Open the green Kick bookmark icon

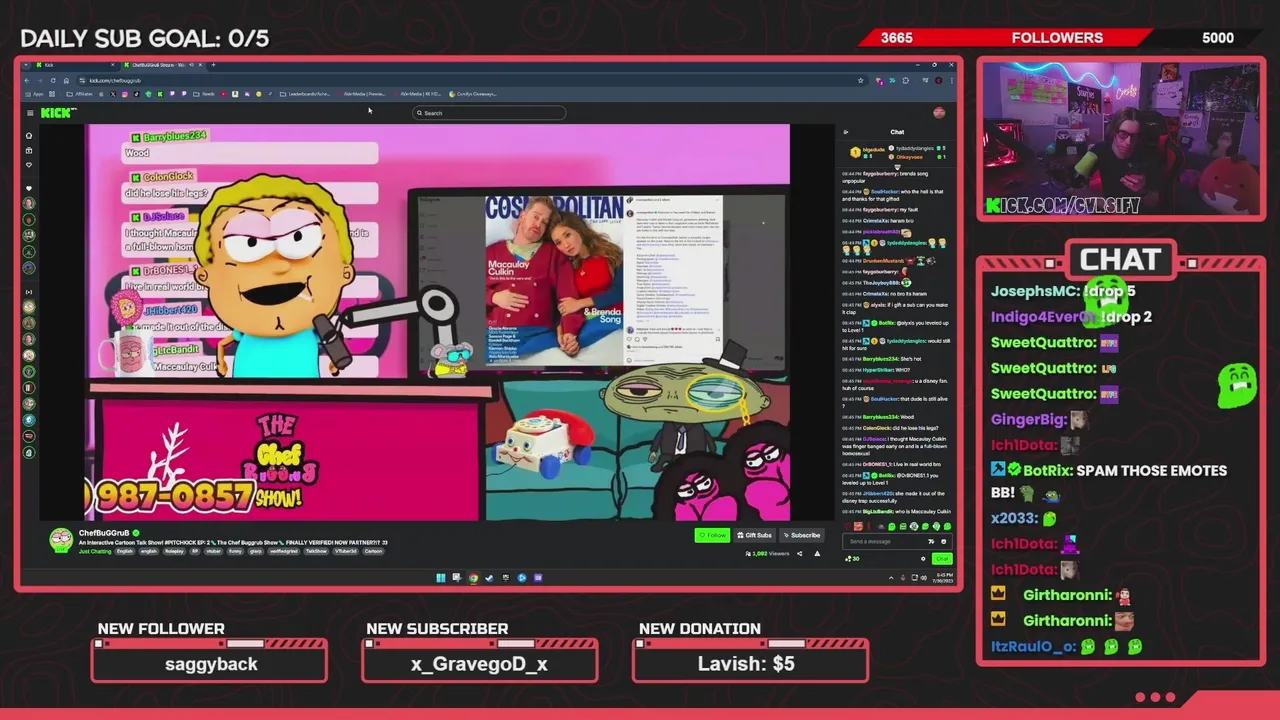(x=160, y=94)
